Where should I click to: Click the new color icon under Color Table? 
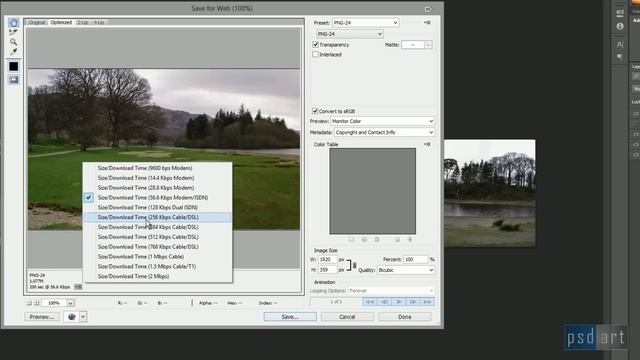(397, 240)
